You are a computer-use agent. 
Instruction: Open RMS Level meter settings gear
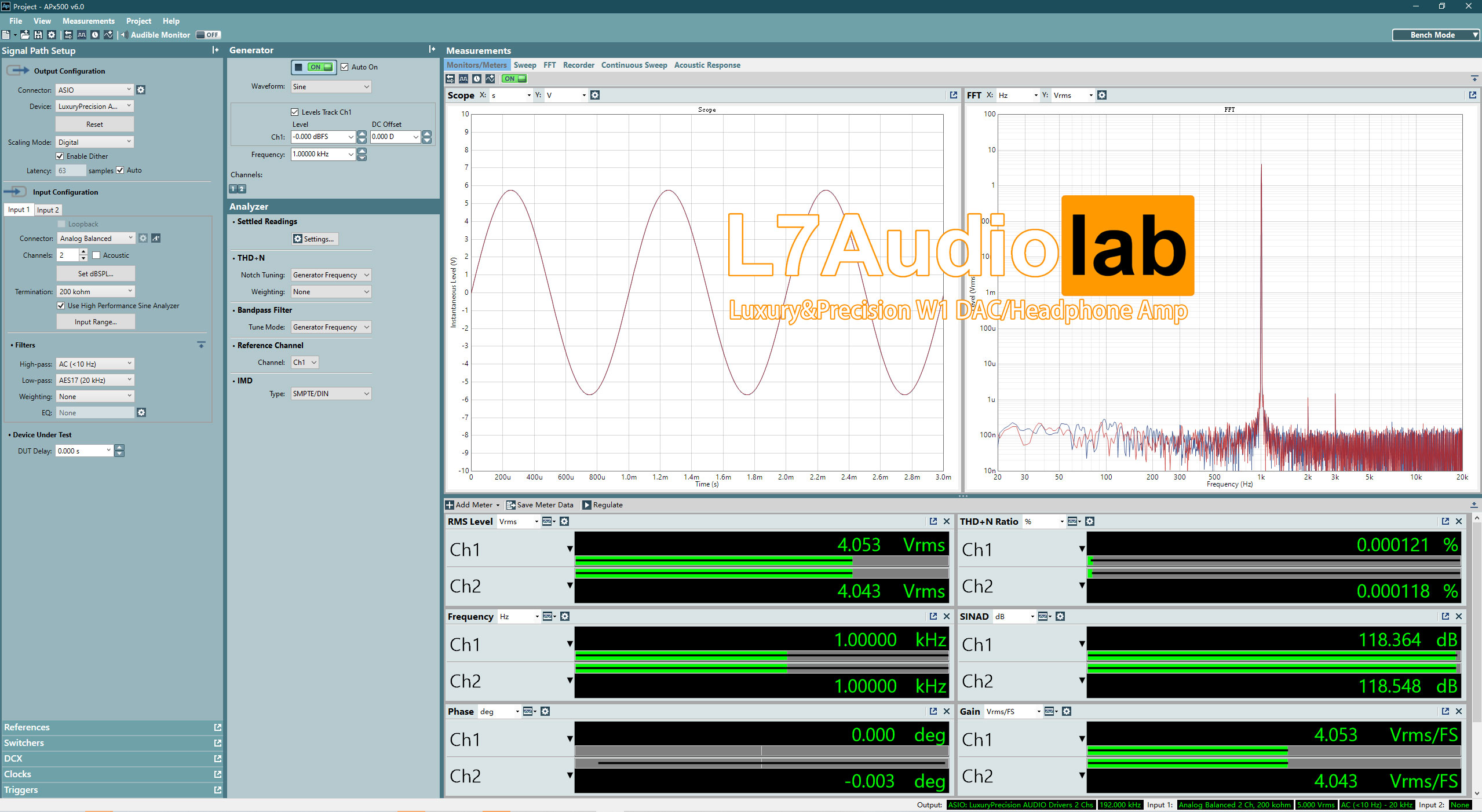[564, 521]
